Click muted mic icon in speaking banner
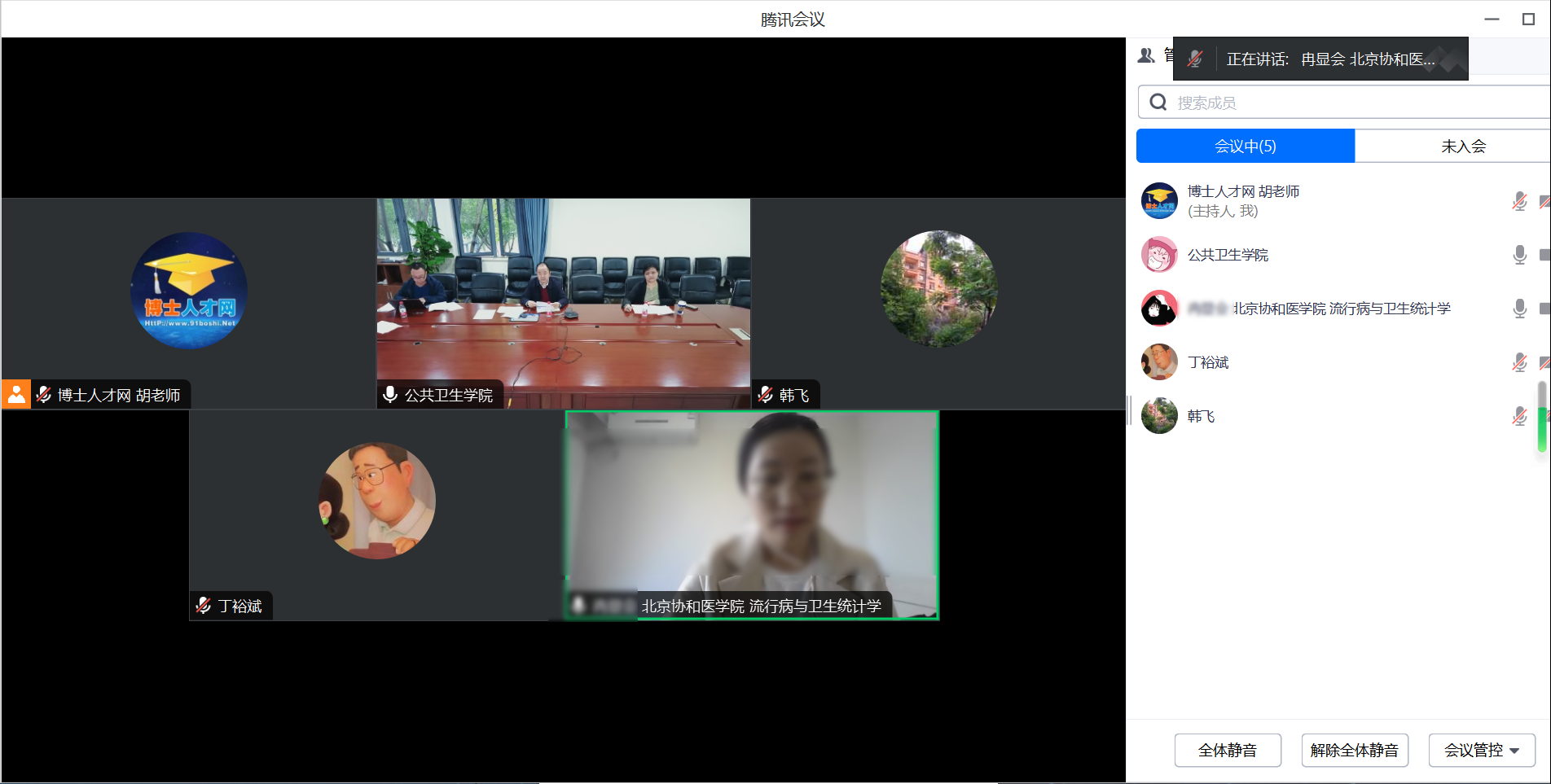Image resolution: width=1551 pixels, height=784 pixels. 1195,59
